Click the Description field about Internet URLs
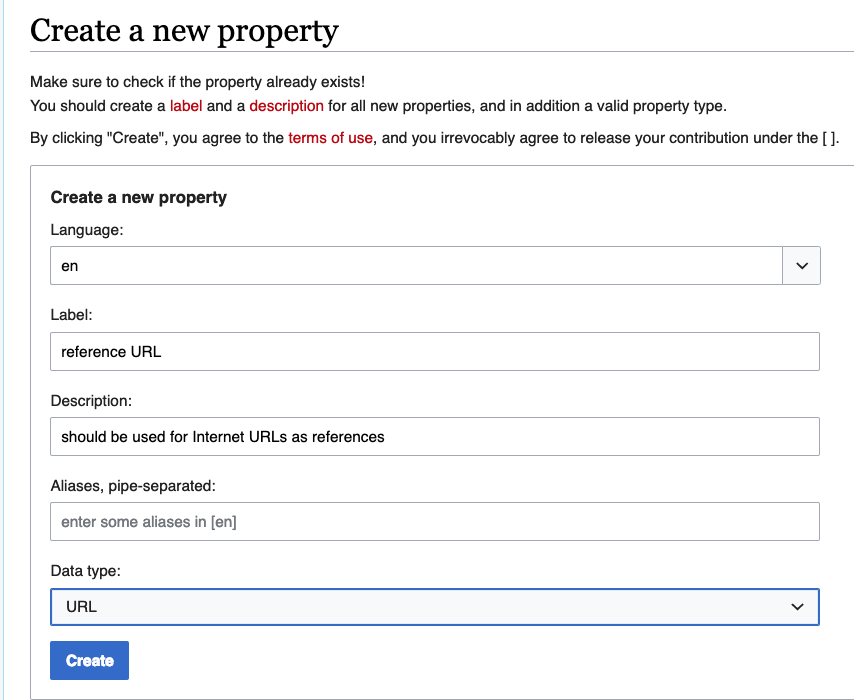This screenshot has width=854, height=700. (x=435, y=436)
